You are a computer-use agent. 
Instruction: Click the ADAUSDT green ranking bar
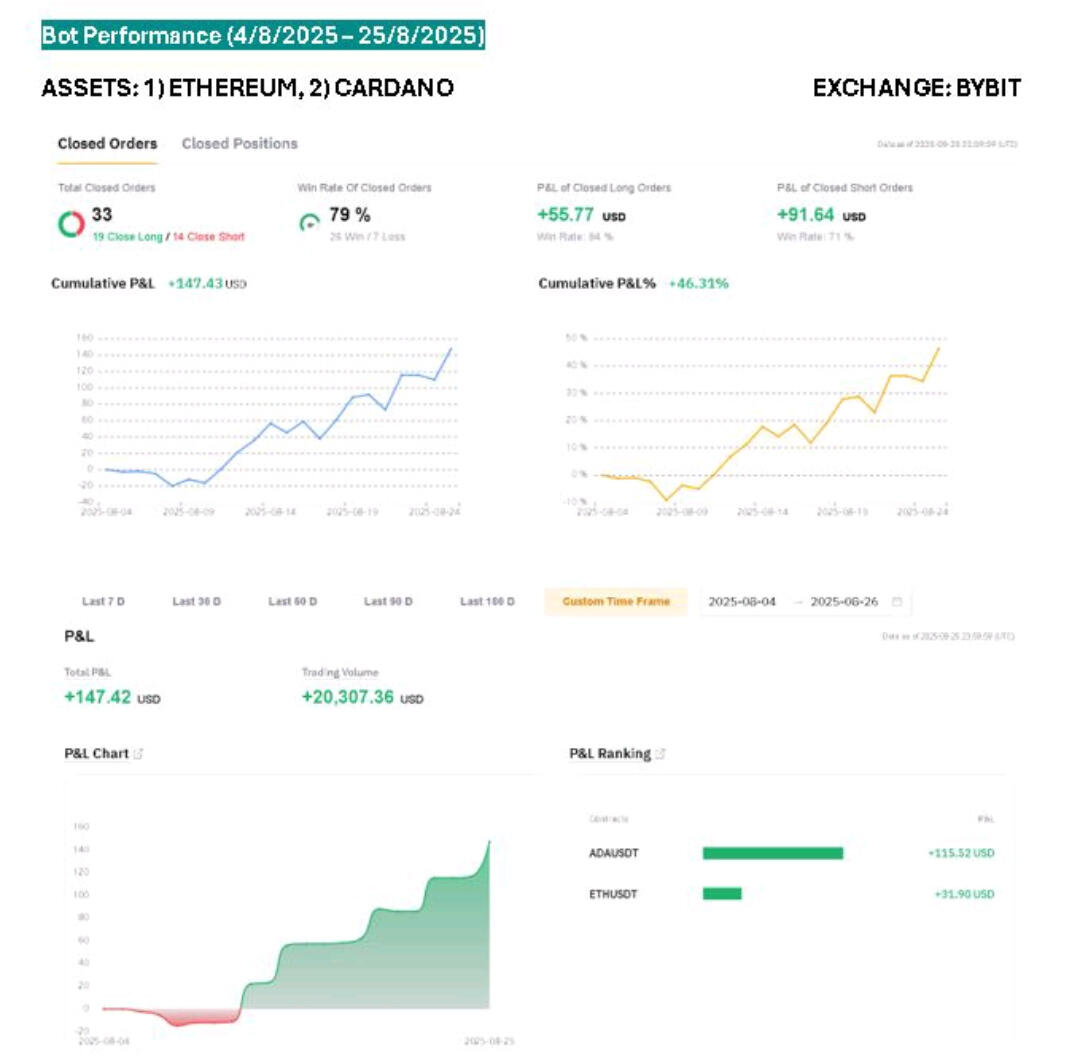tap(773, 853)
